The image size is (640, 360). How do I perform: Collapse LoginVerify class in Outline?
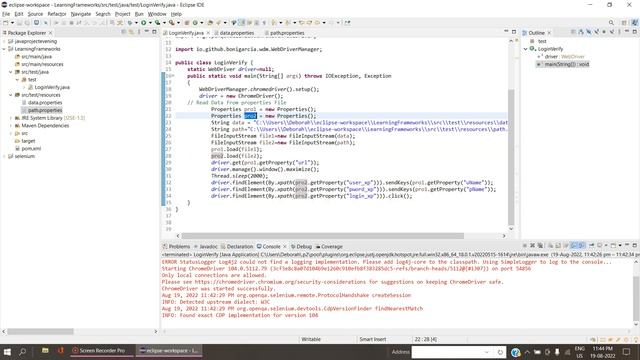pos(526,49)
